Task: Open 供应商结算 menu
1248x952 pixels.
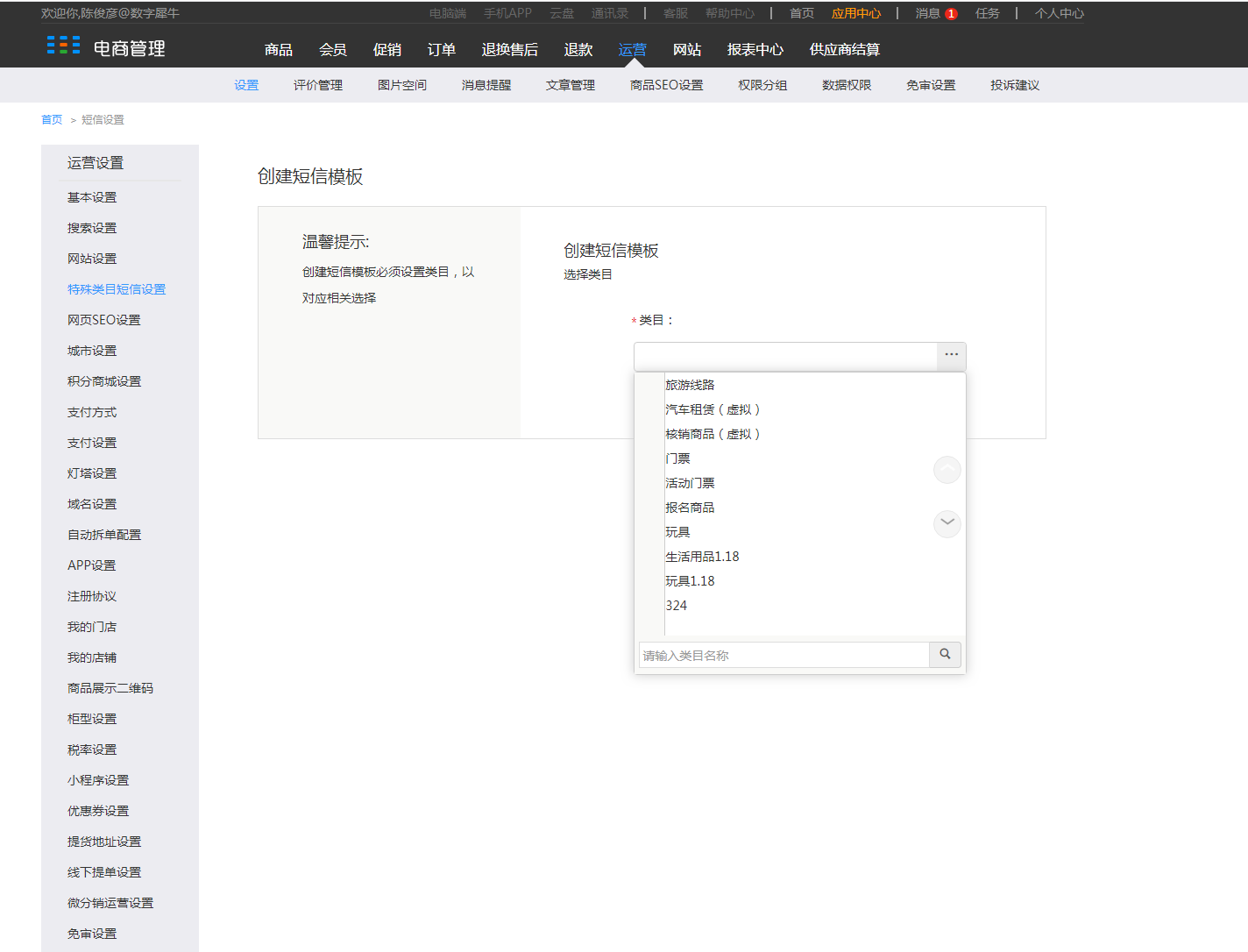Action: click(x=845, y=49)
